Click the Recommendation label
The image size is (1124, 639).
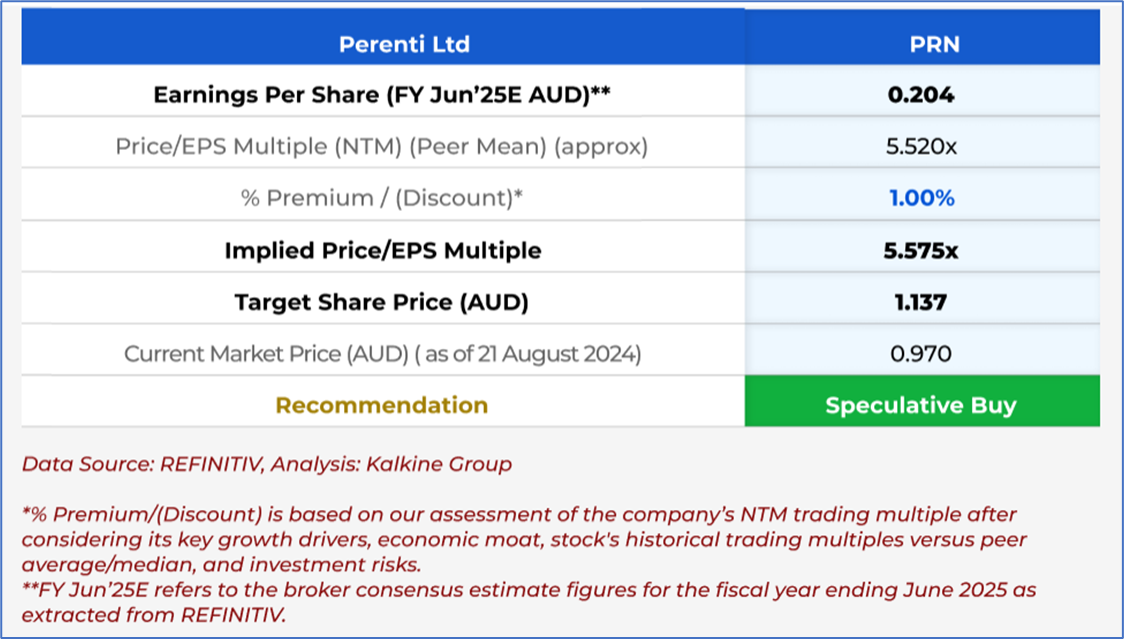click(382, 405)
